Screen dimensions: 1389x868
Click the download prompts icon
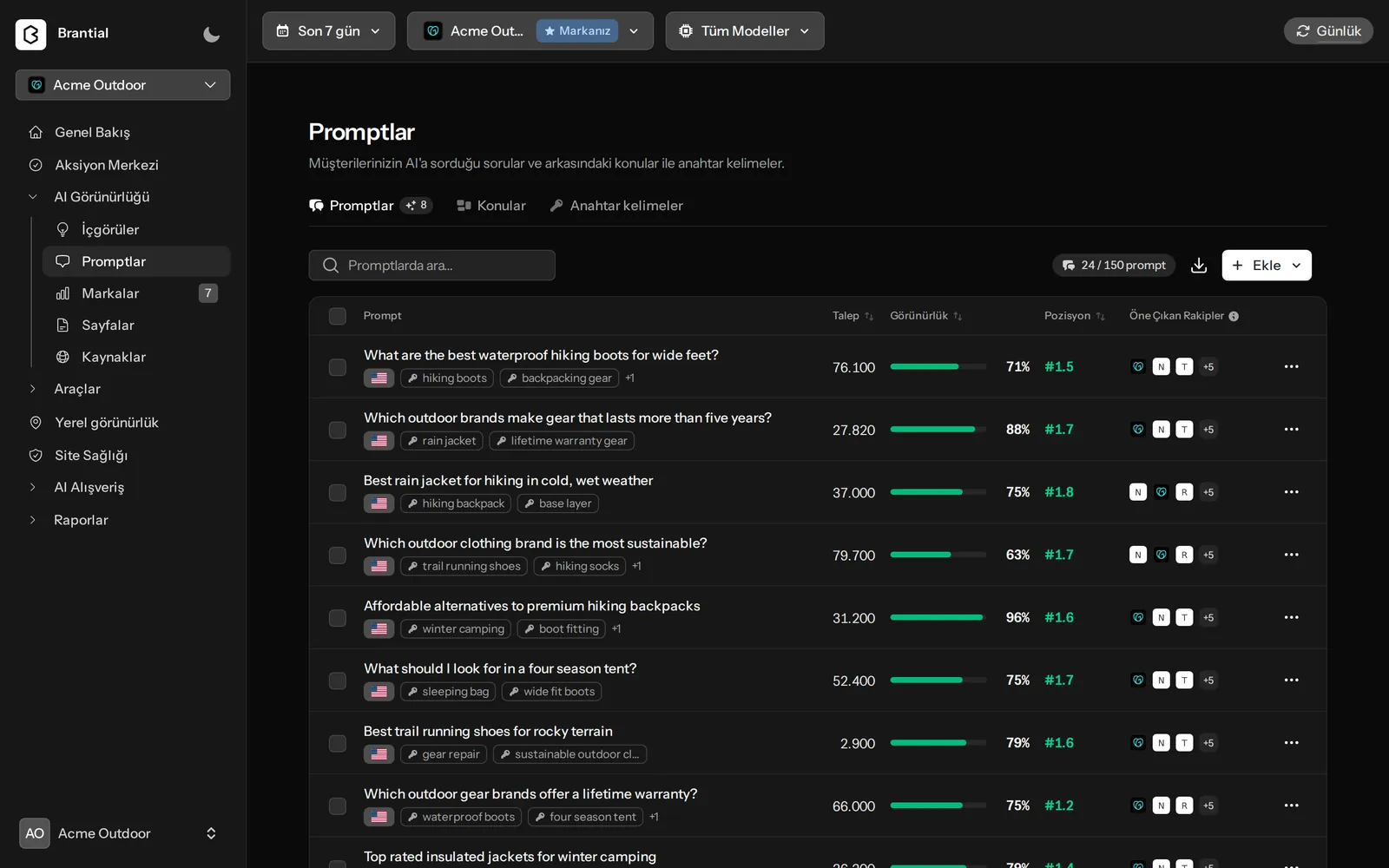[1199, 266]
